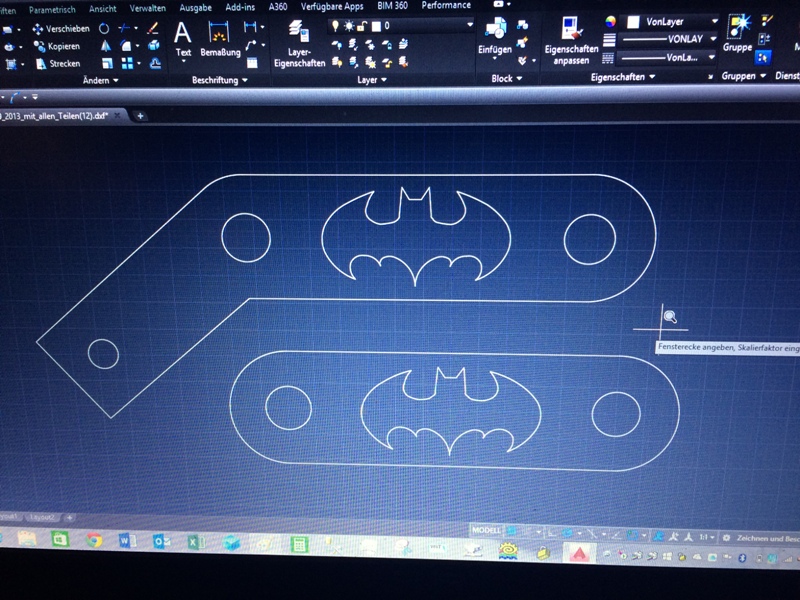Open the layer name dropdown showing 0

click(x=470, y=25)
